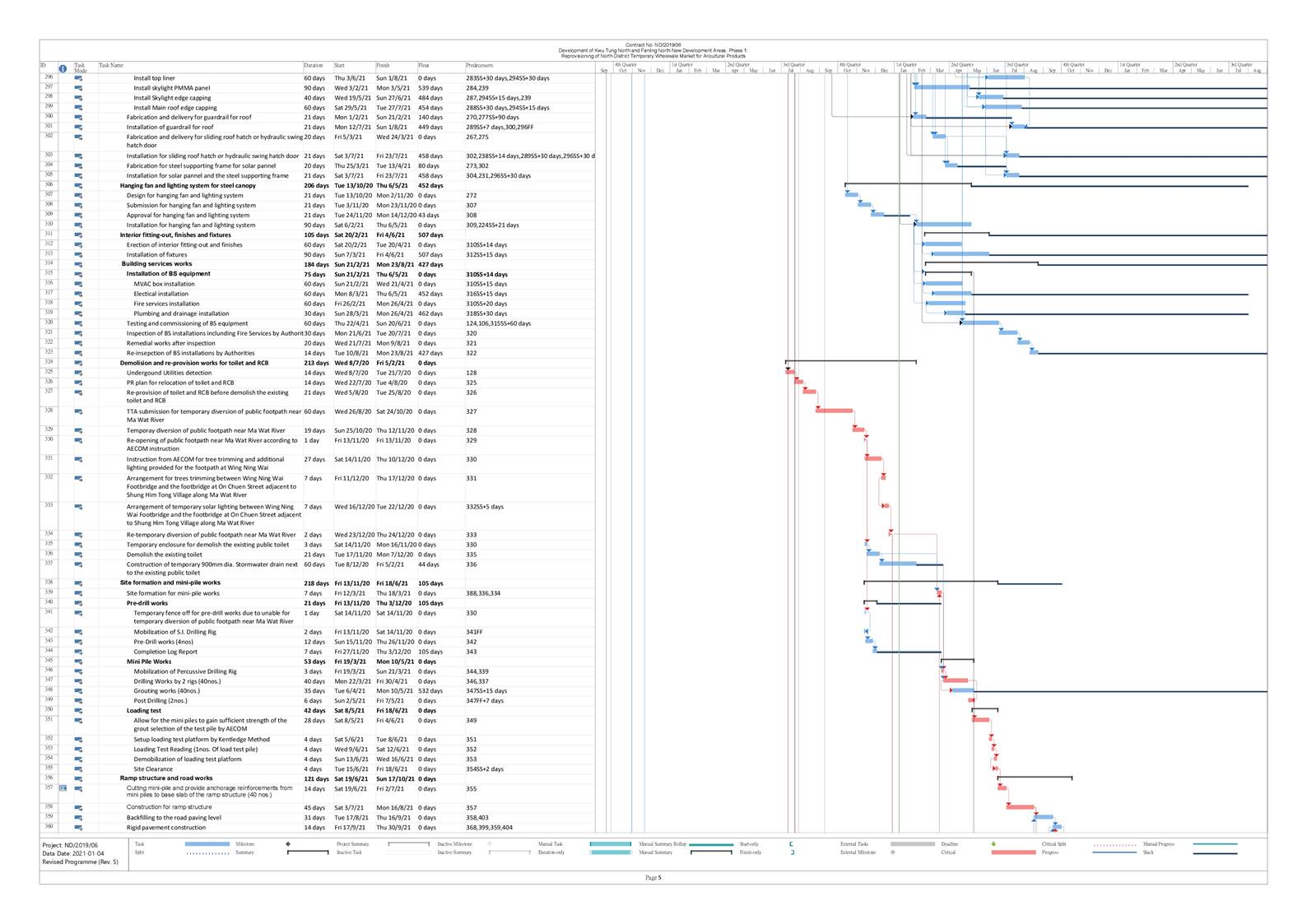The height and width of the screenshot is (924, 1307).
Task: Click task mode icon for Demolish the existing toilet
Action: [79, 555]
